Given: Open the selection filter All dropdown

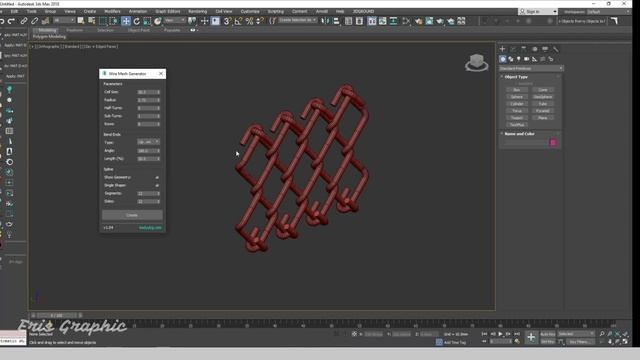Looking at the screenshot, I should (64, 20).
